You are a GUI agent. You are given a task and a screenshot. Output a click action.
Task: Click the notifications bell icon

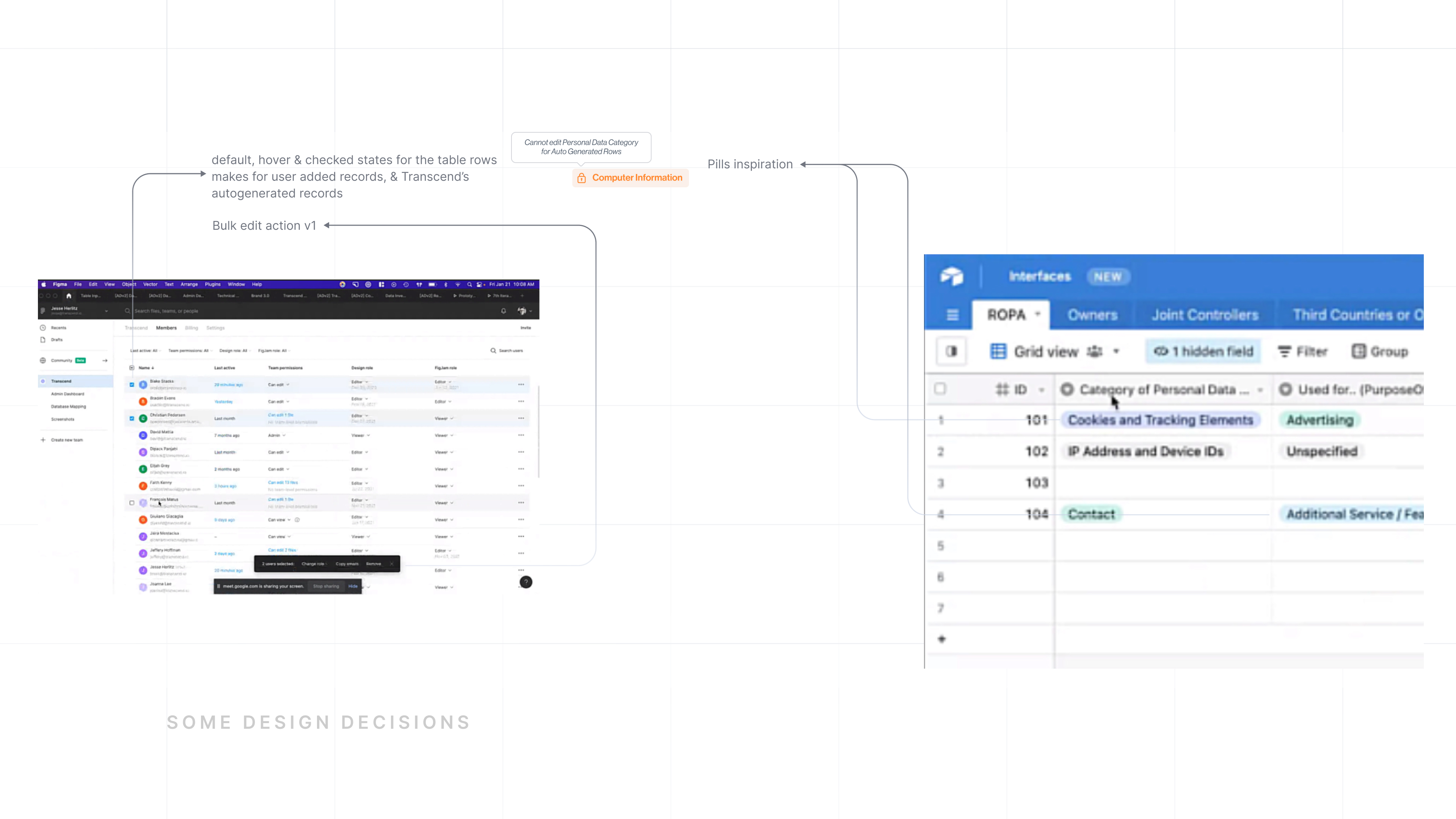tap(503, 311)
